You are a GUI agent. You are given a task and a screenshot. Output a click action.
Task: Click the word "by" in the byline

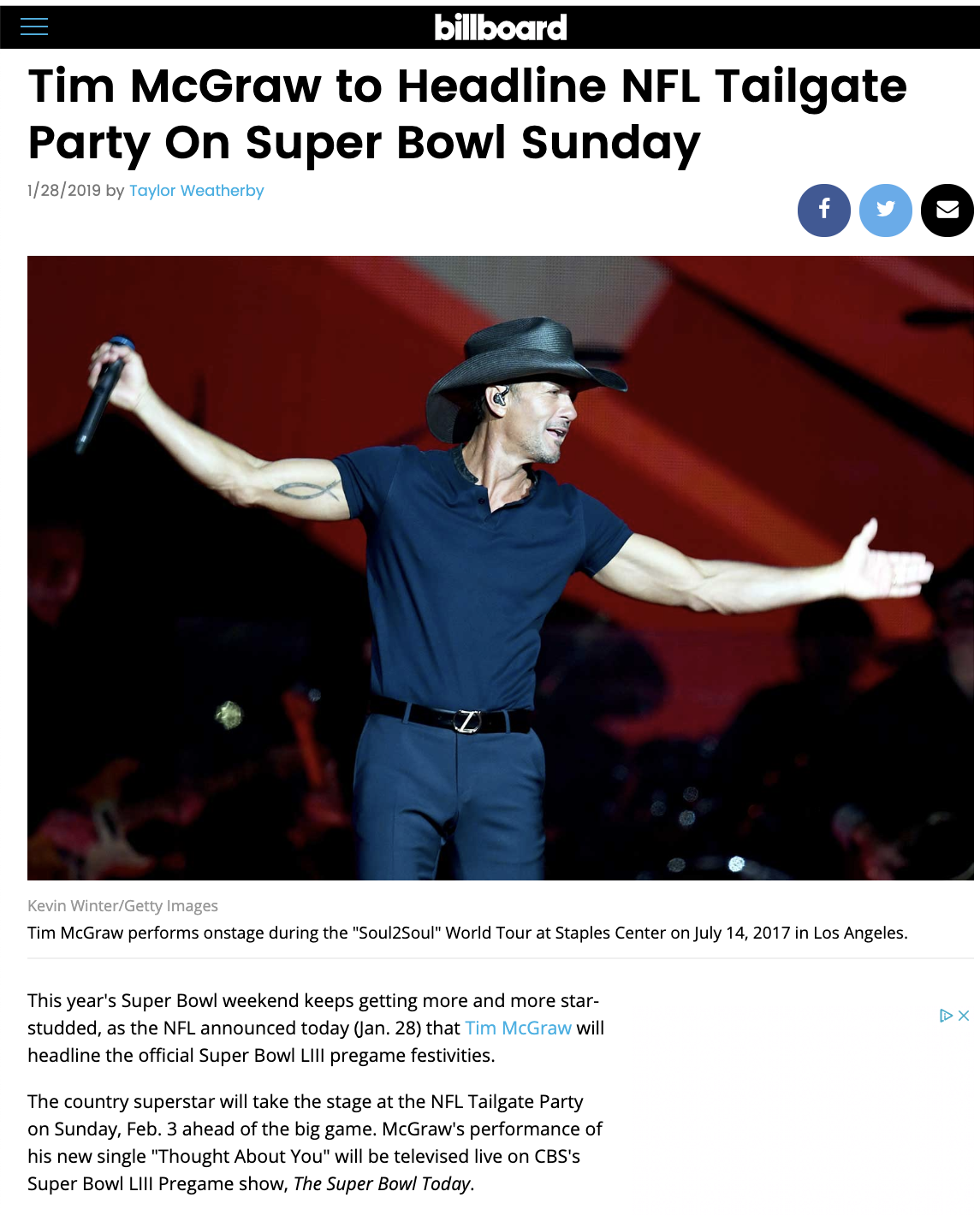[x=115, y=191]
